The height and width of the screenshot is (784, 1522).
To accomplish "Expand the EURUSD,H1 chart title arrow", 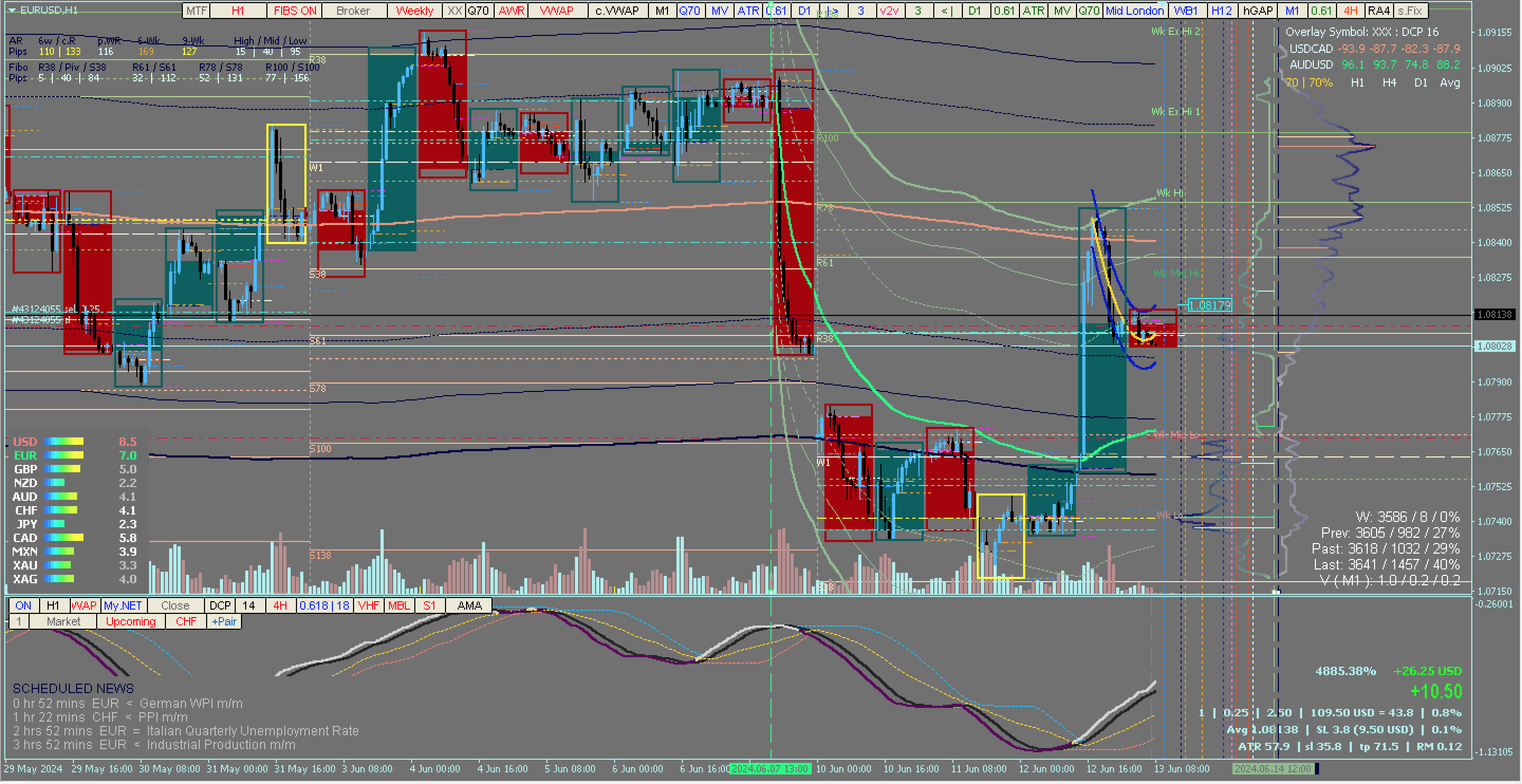I will coord(12,11).
